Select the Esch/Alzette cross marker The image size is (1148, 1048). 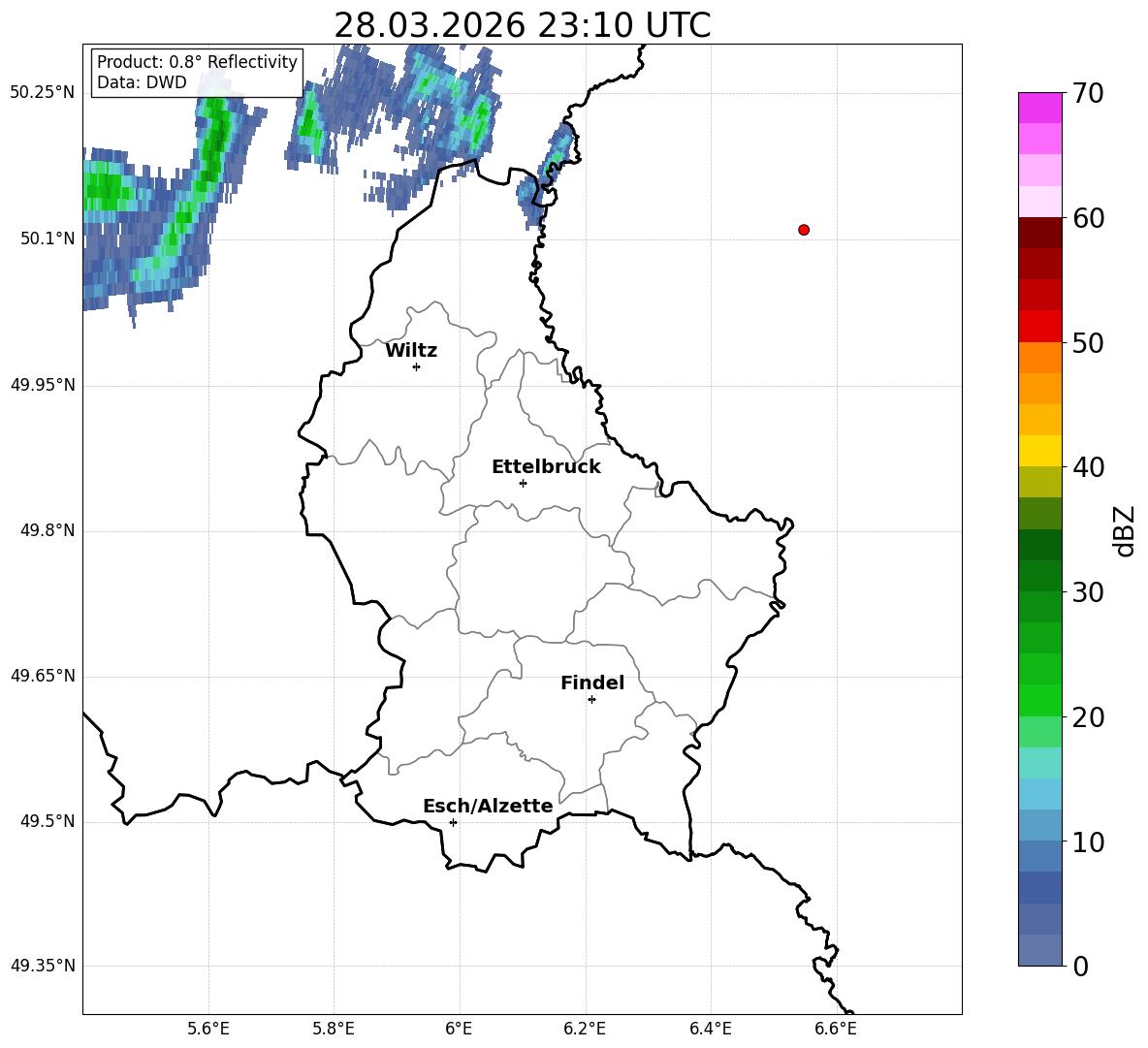click(x=453, y=822)
